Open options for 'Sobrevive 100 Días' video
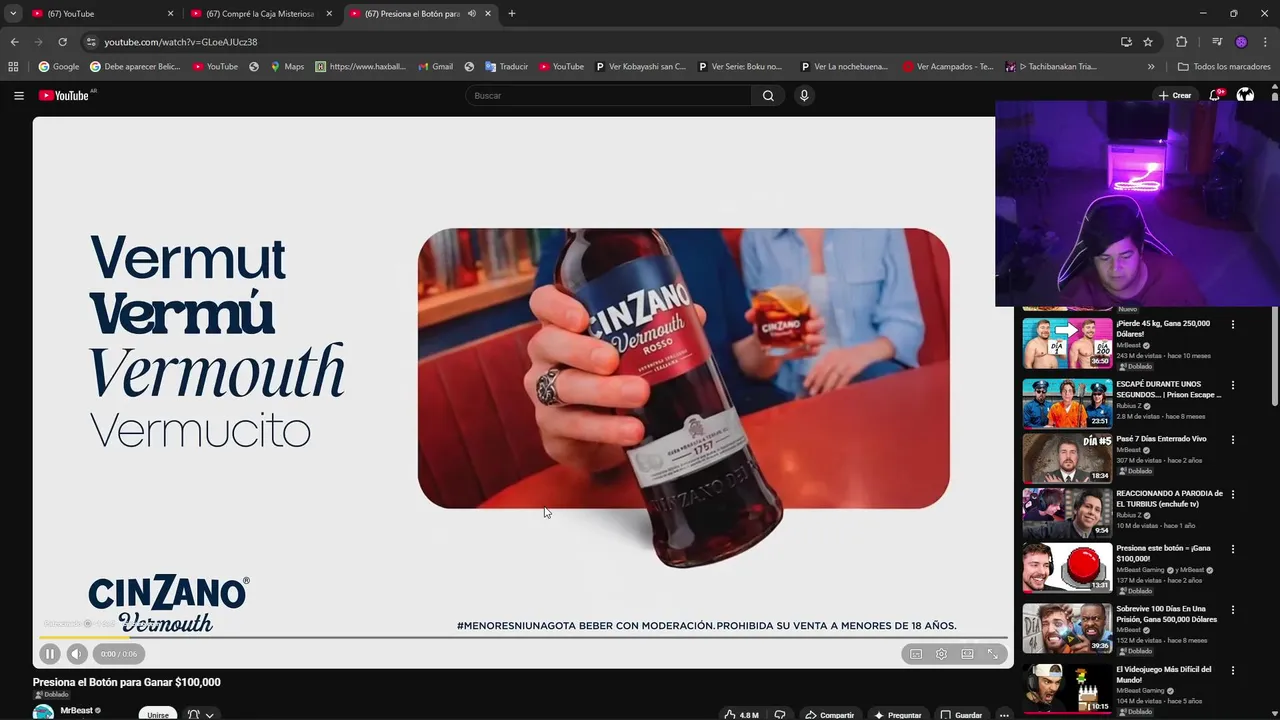The height and width of the screenshot is (720, 1280). pyautogui.click(x=1233, y=609)
